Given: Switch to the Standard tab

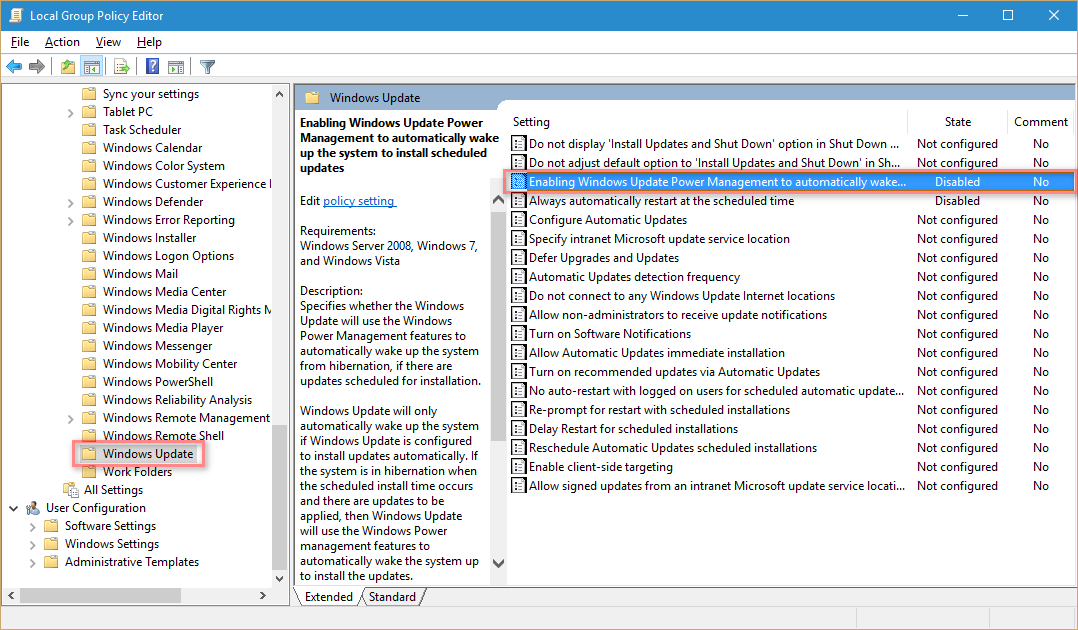Looking at the screenshot, I should click(x=392, y=597).
